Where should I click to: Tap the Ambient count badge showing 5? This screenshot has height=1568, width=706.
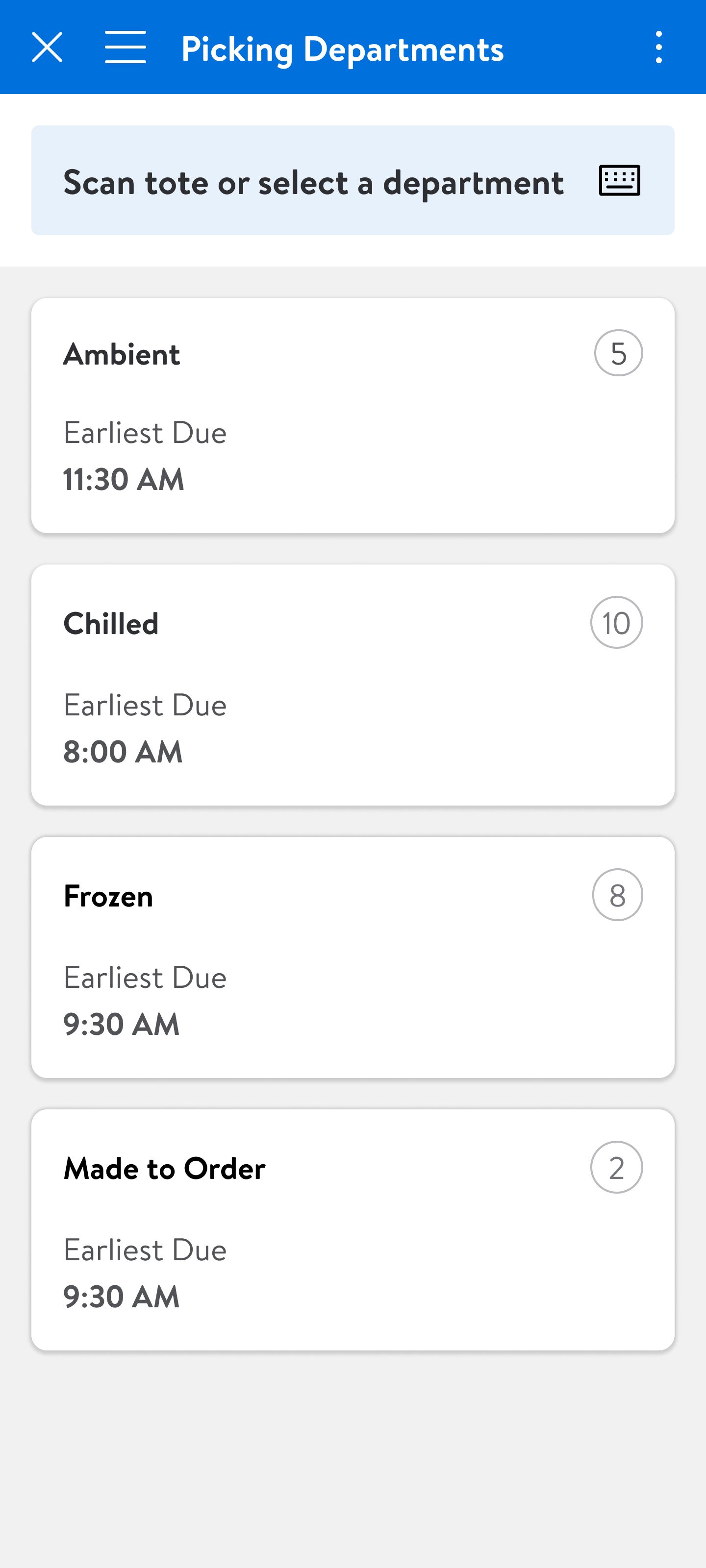618,353
